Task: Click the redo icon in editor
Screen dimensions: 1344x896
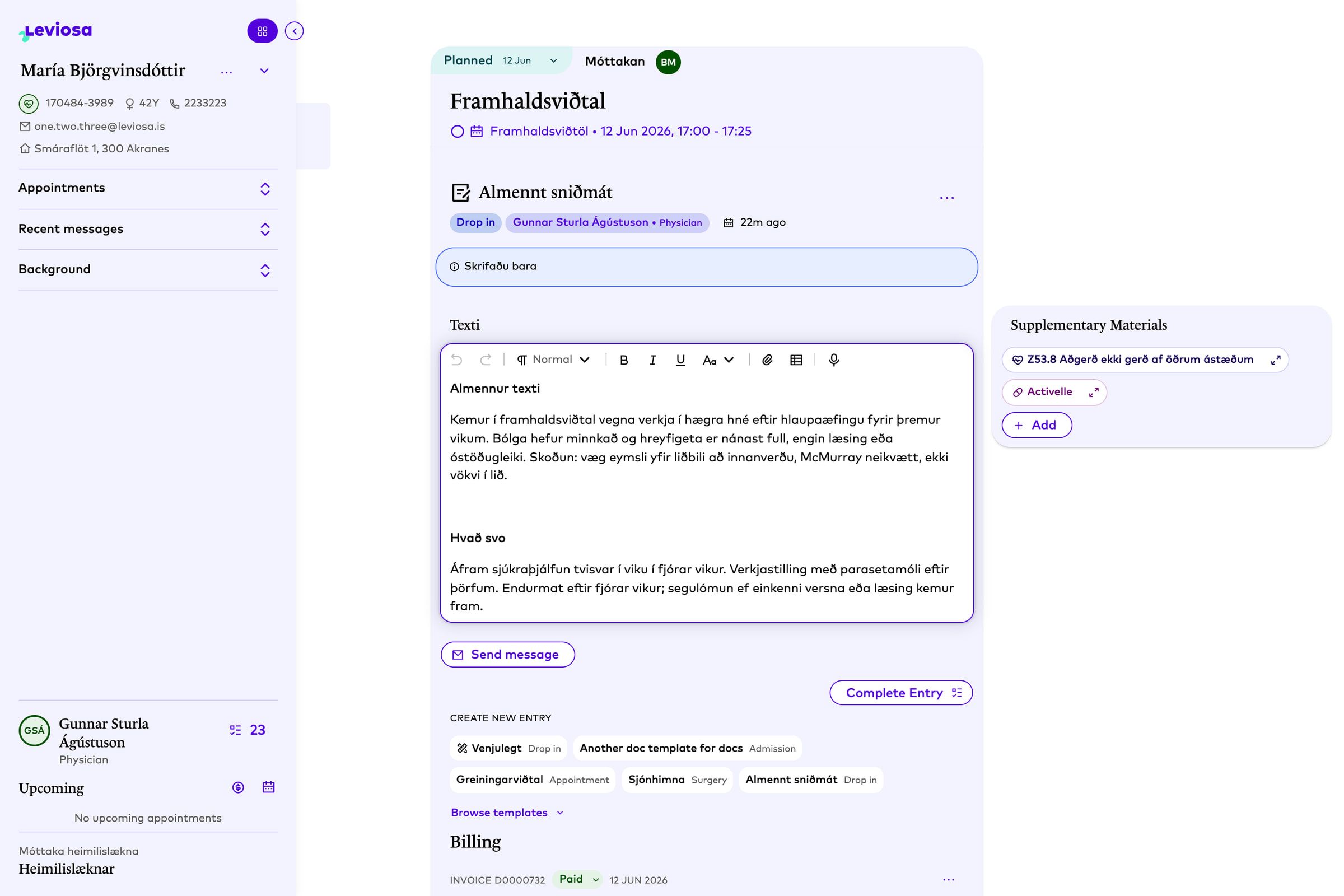Action: point(486,360)
